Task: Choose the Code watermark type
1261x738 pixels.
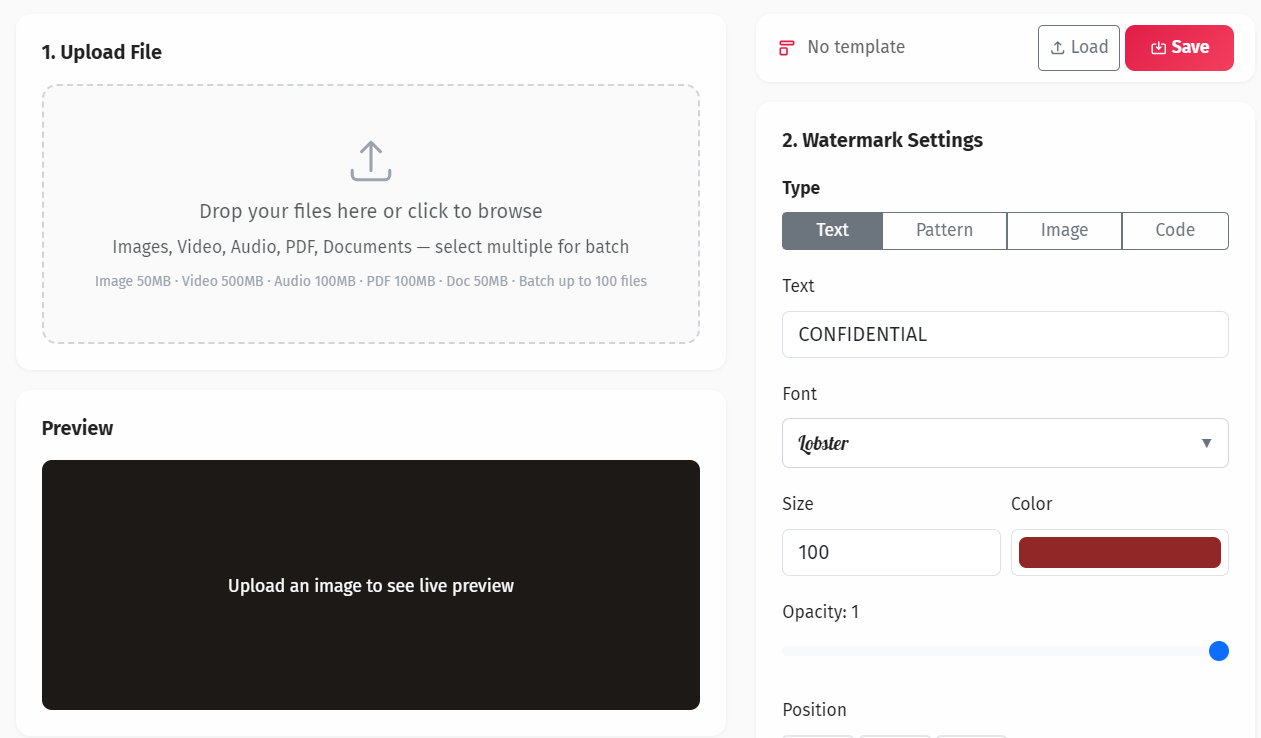Action: click(1175, 230)
